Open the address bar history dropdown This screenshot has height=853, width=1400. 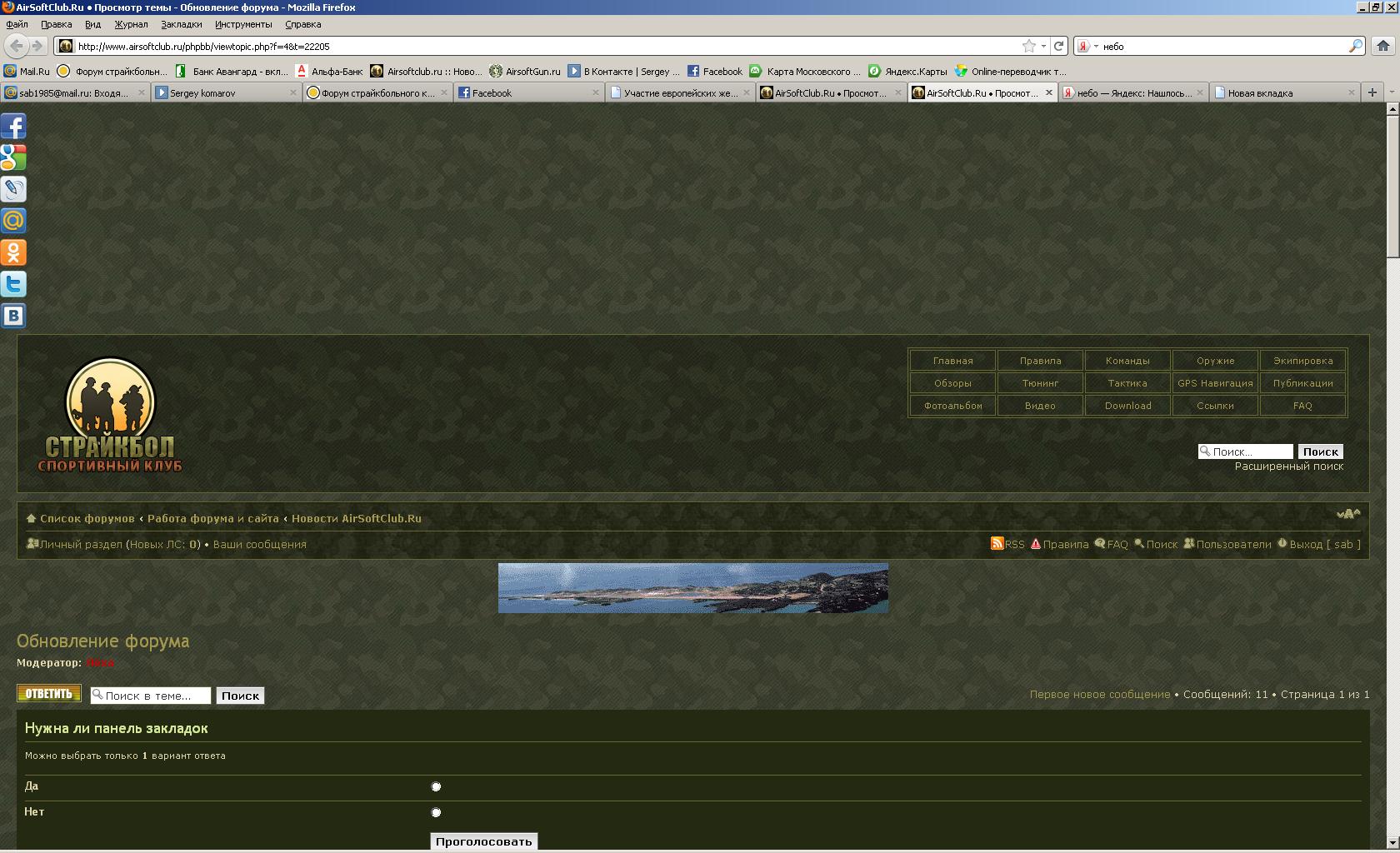tap(1043, 47)
